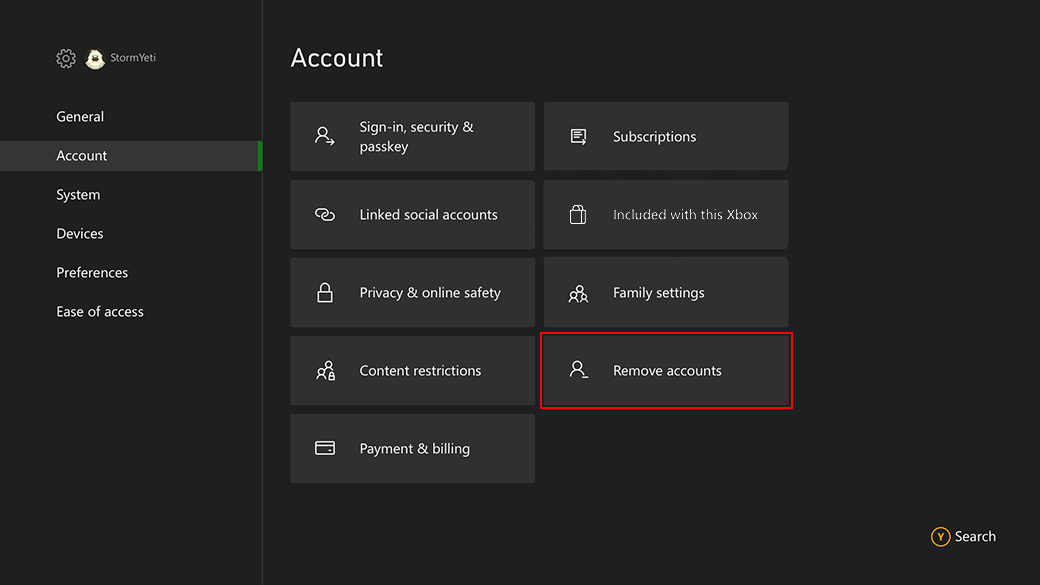Image resolution: width=1040 pixels, height=585 pixels.
Task: Switch to the System settings category
Action: pos(78,194)
